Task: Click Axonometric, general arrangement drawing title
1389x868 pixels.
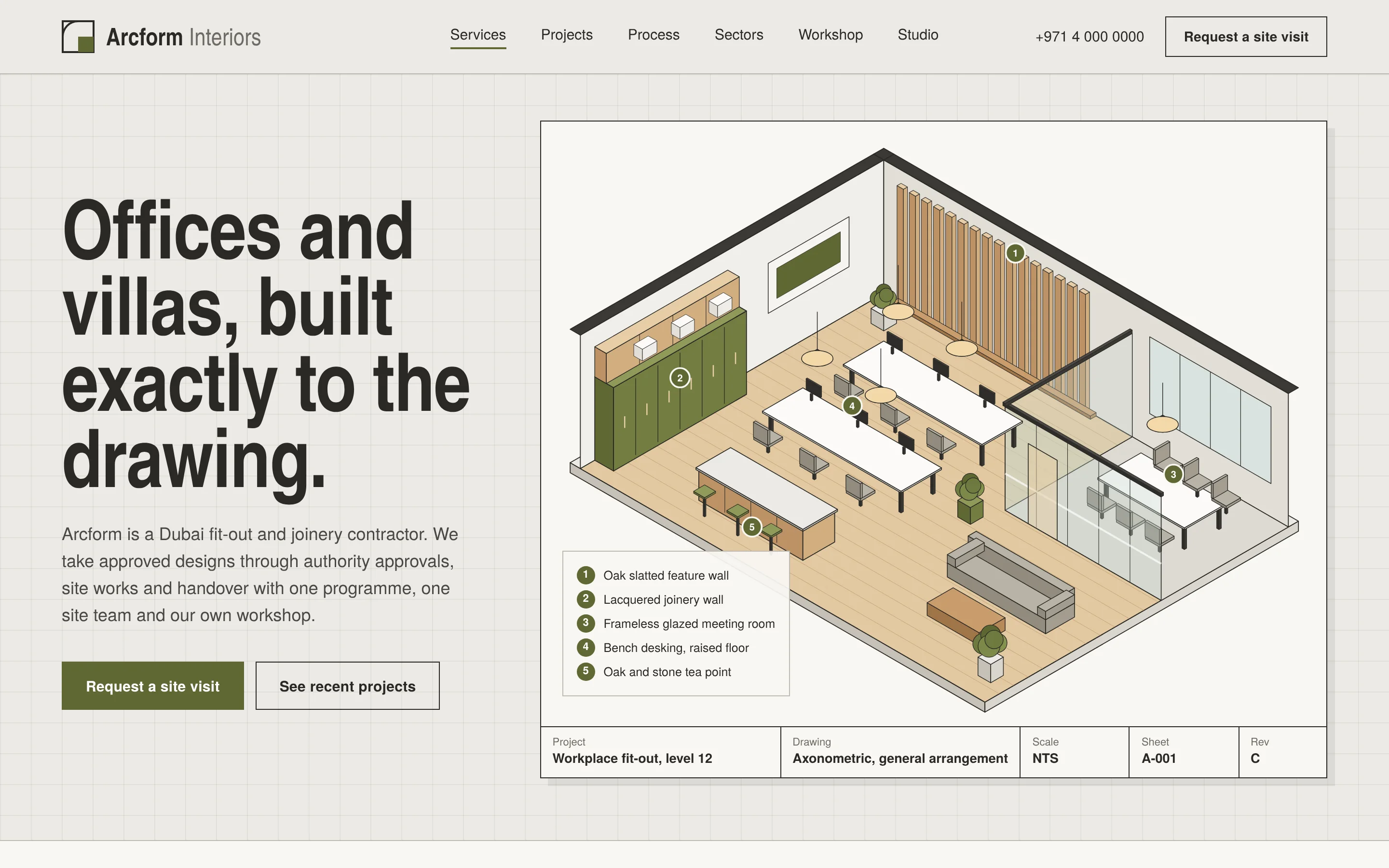Action: tap(899, 759)
